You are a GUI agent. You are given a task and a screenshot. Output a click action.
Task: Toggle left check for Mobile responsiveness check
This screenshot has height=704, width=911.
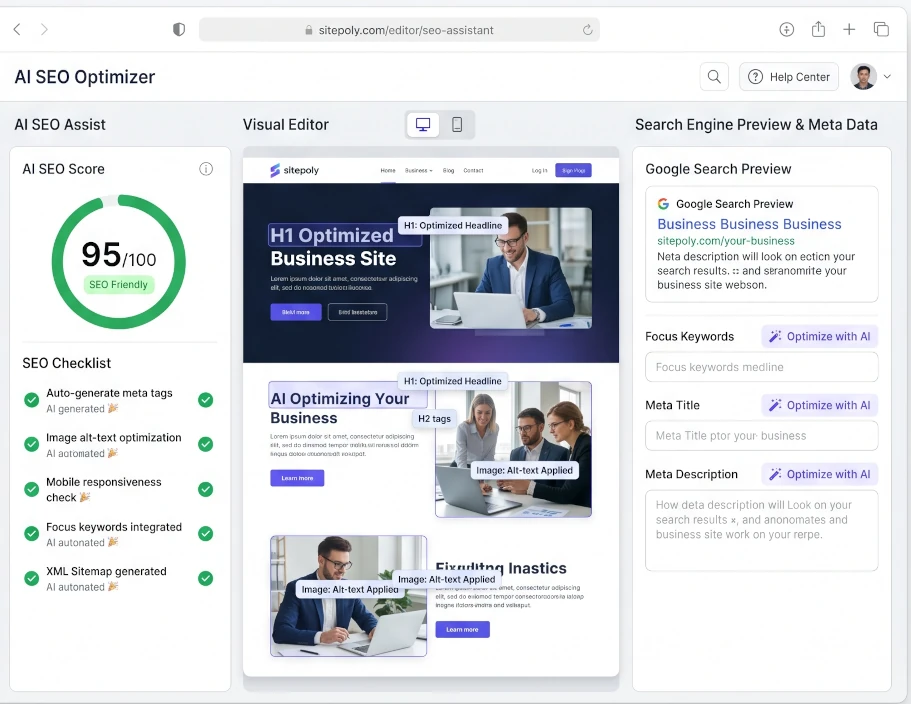31,489
